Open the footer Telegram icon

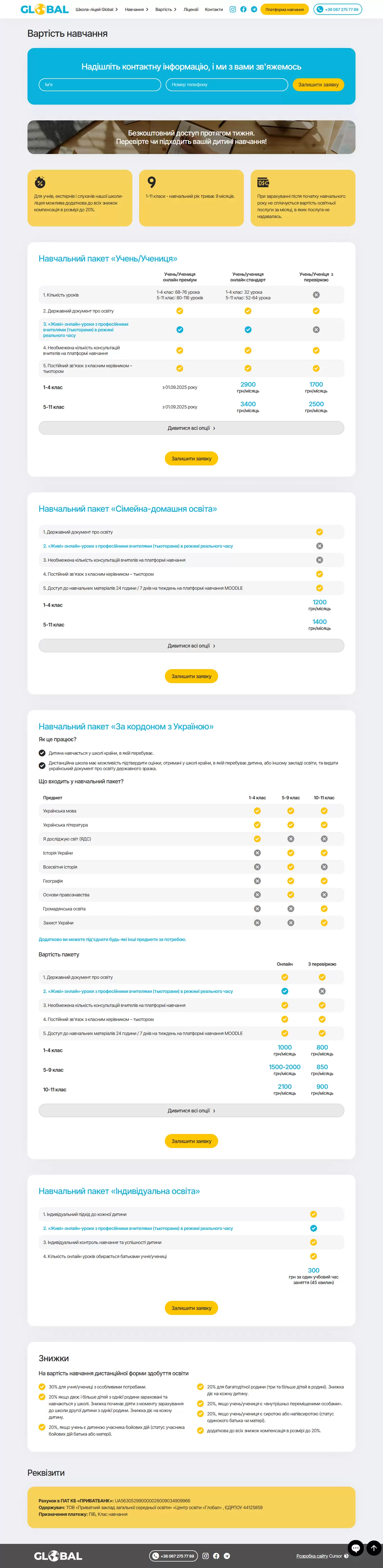point(227,1556)
